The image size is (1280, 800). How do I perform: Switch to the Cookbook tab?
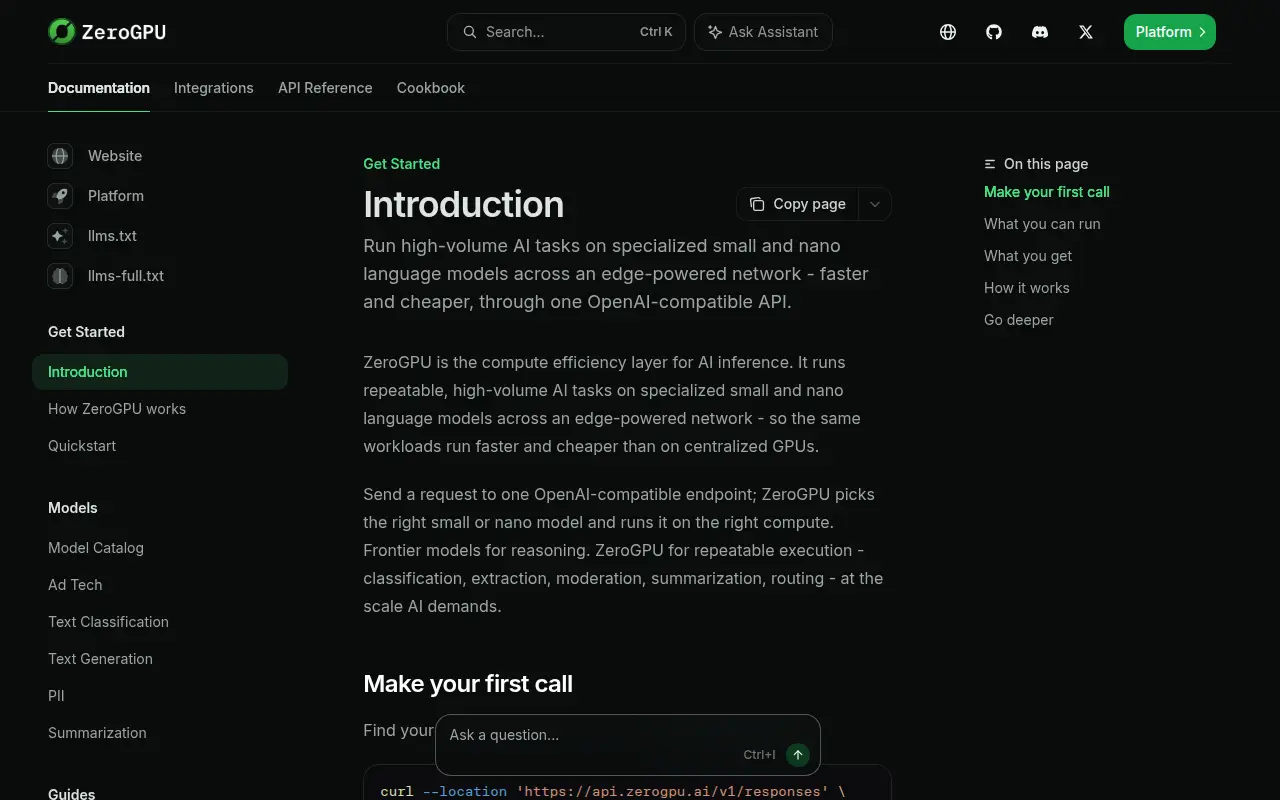click(431, 88)
